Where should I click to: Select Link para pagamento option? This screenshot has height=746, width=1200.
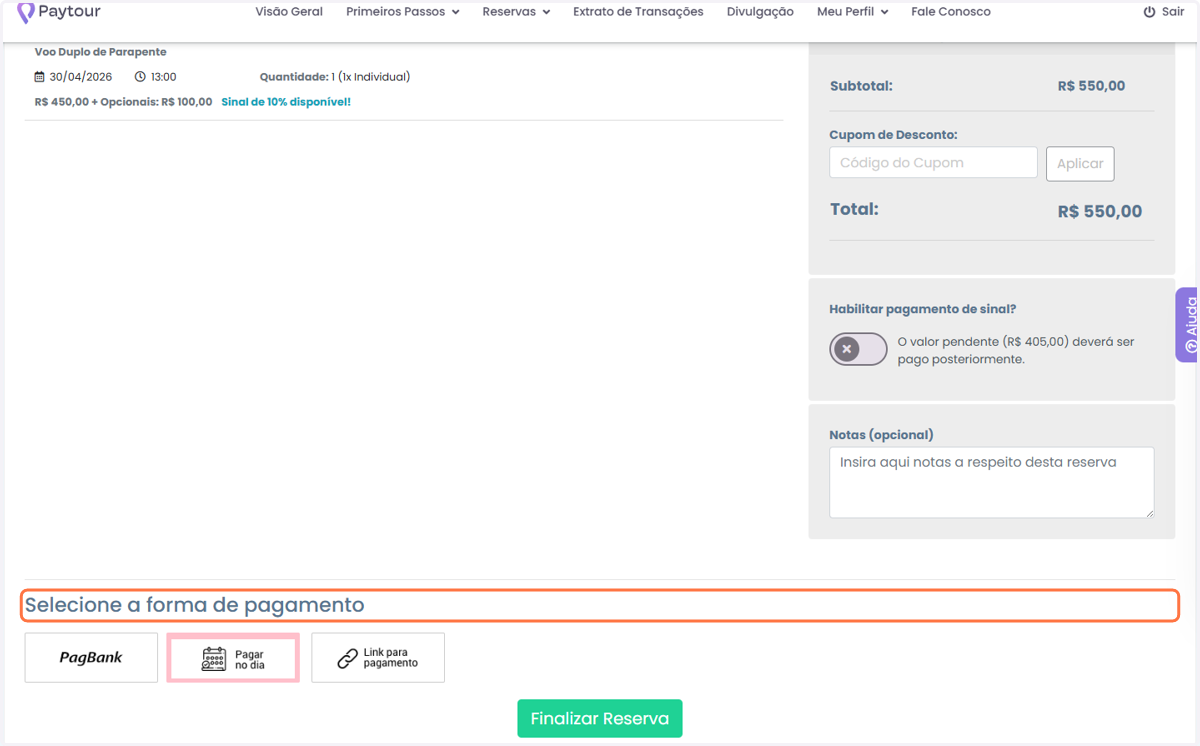[x=378, y=658]
